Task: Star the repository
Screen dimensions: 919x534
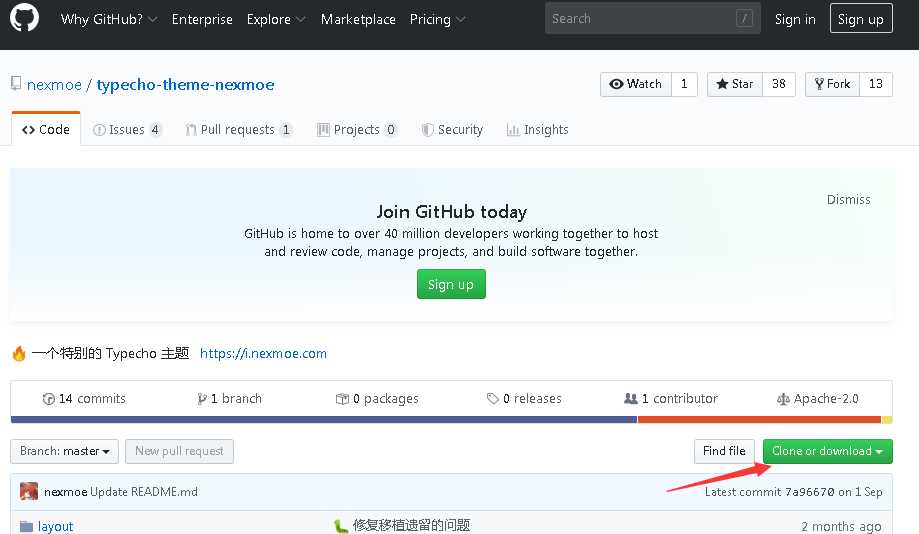Action: pos(734,84)
